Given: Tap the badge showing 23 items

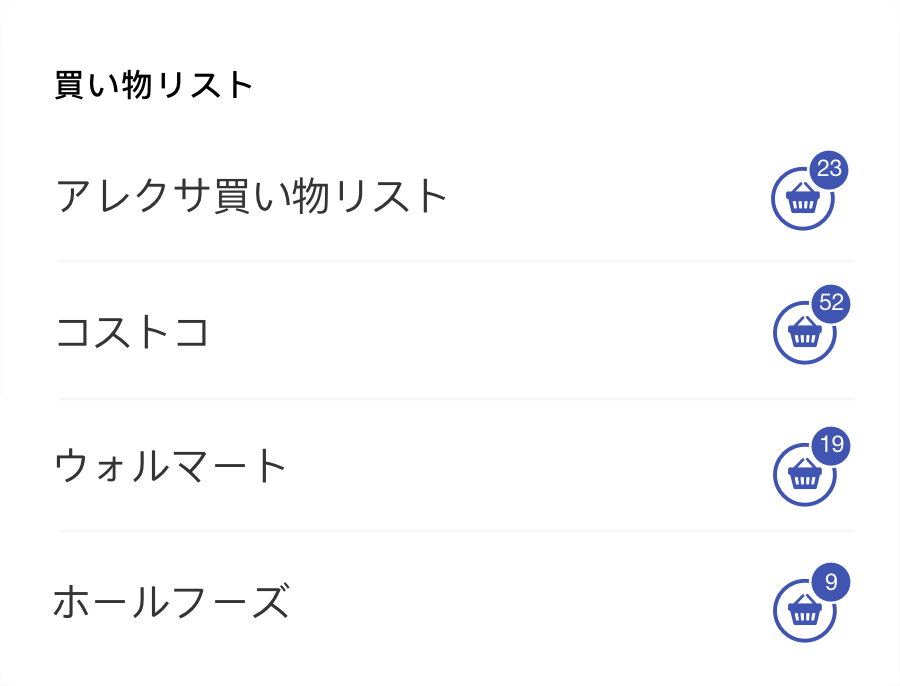Looking at the screenshot, I should pyautogui.click(x=828, y=168).
